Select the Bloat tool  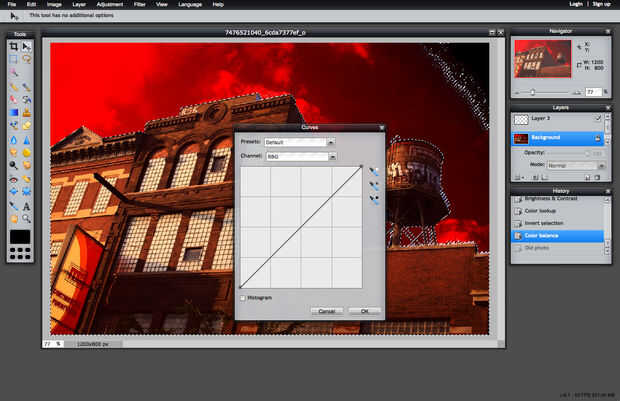point(13,192)
